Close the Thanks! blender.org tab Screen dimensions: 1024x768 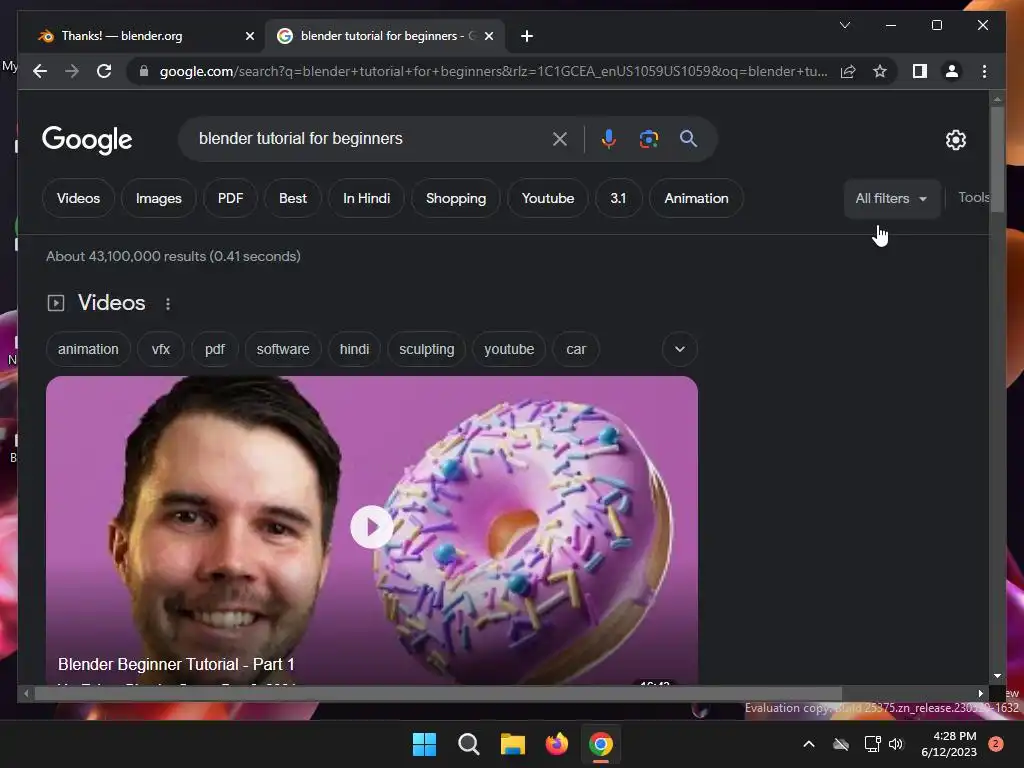pyautogui.click(x=249, y=36)
